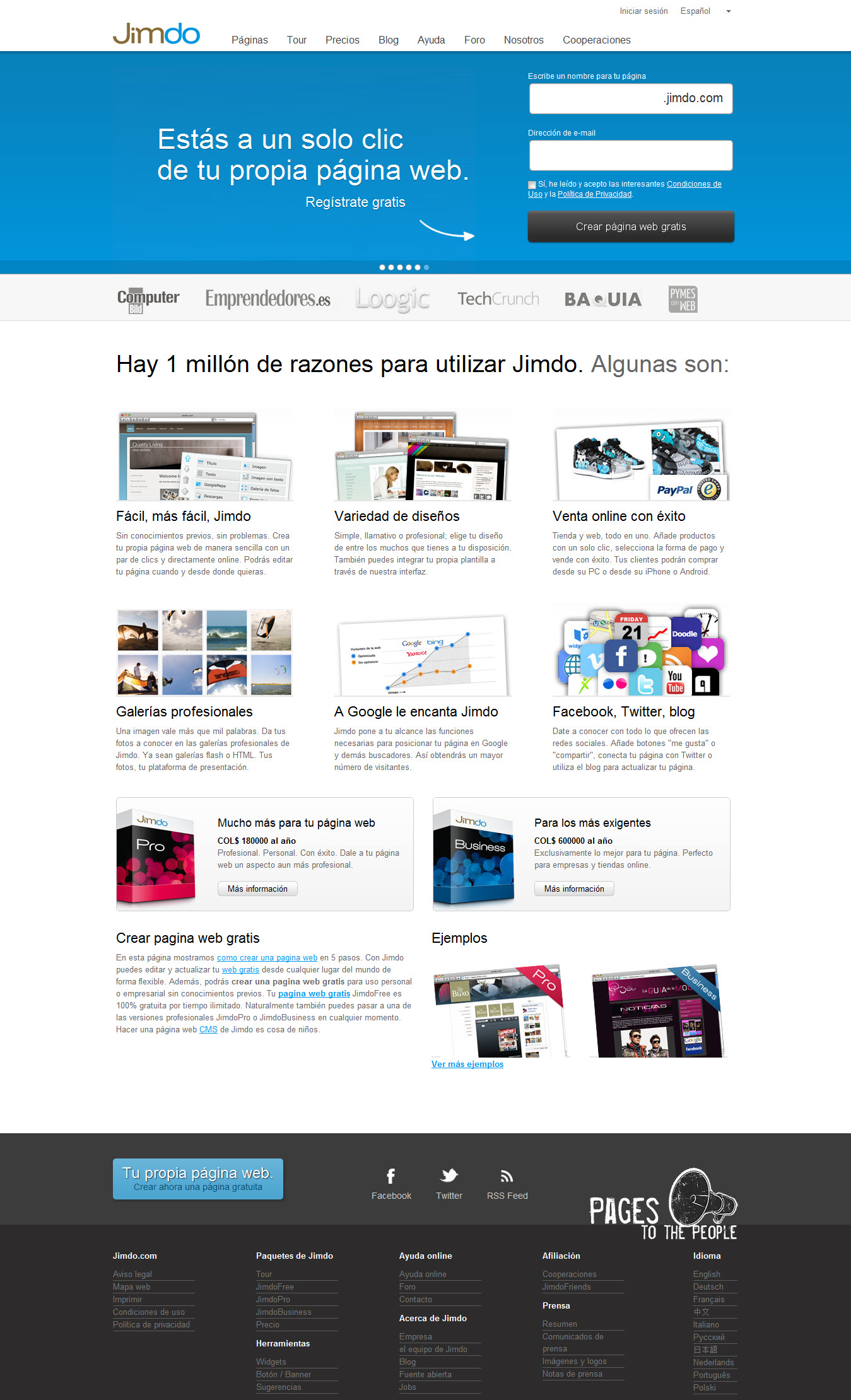
Task: Open the Precios menu item
Action: 343,40
